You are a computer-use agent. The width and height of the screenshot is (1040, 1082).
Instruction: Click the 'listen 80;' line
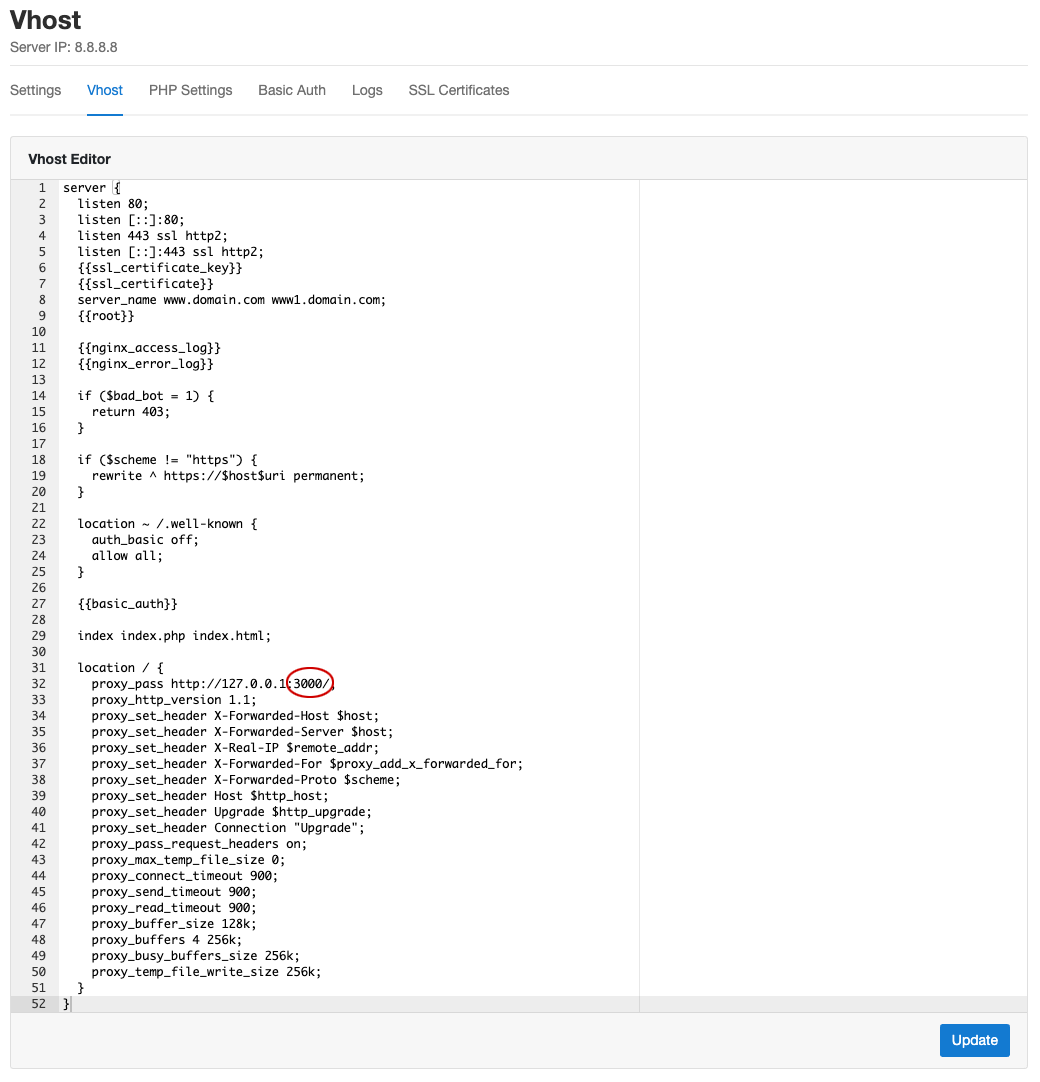point(112,204)
